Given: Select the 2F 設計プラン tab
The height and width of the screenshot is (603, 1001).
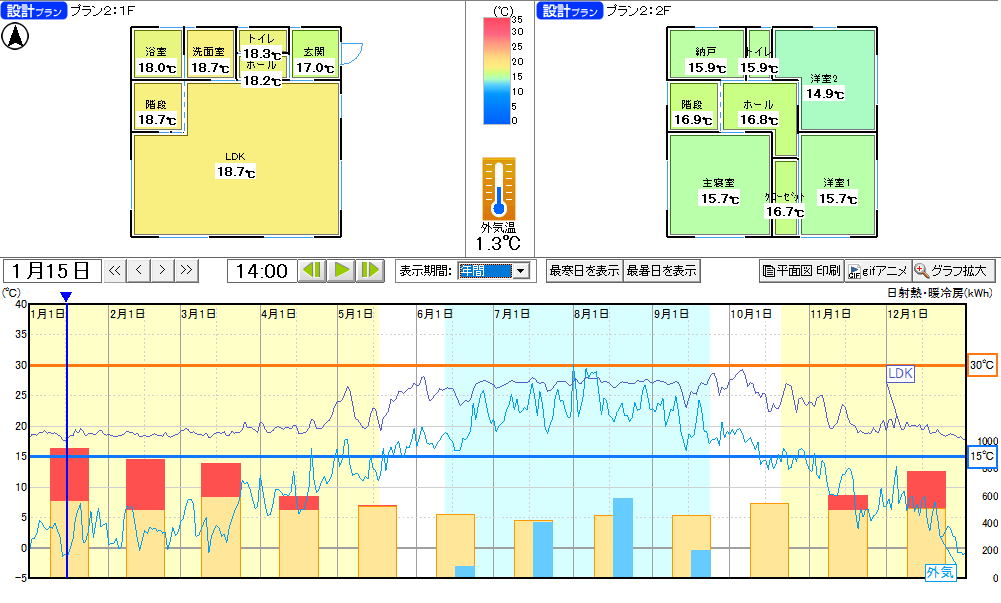Looking at the screenshot, I should [x=569, y=11].
